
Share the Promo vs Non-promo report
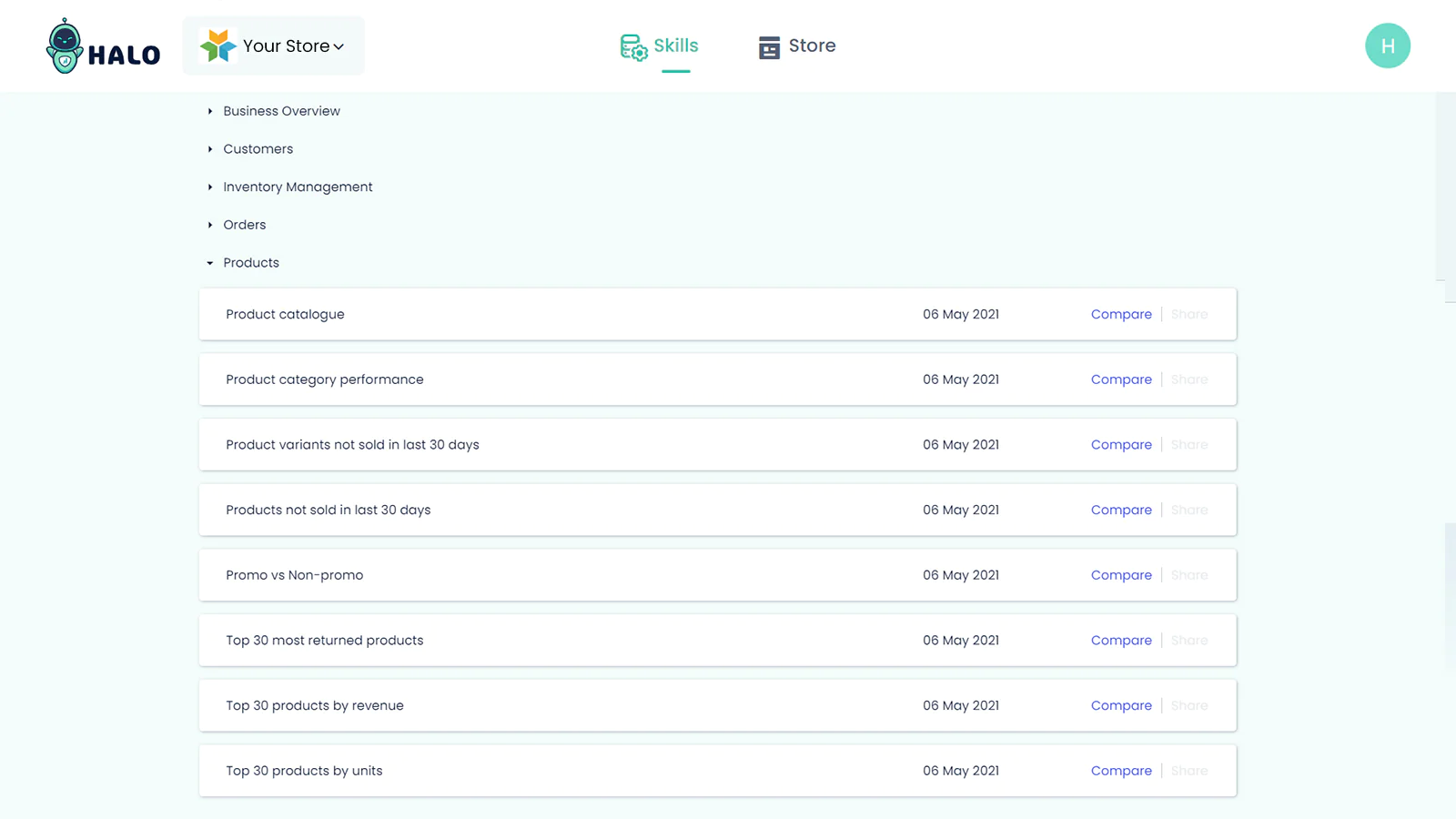click(x=1189, y=575)
